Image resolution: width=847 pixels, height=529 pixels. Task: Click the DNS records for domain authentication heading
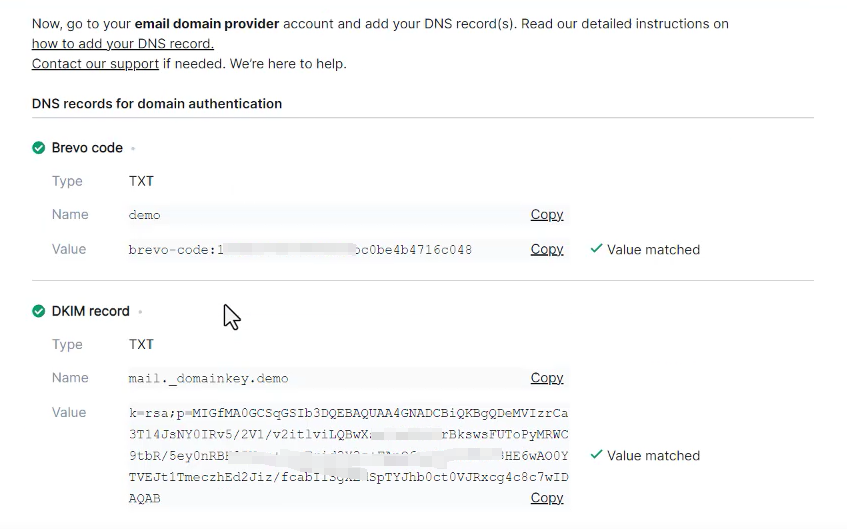[157, 104]
